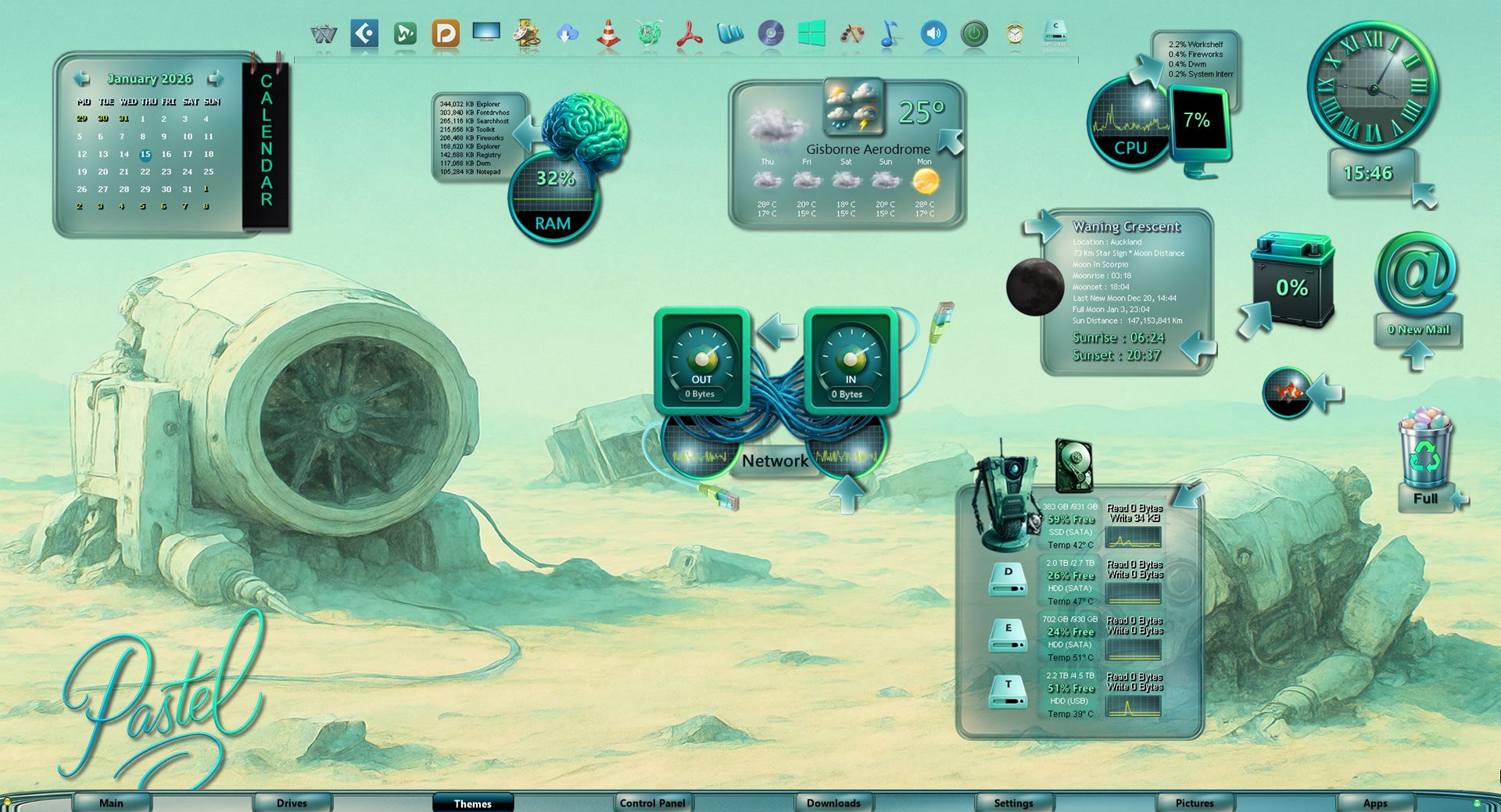Click the green power button icon
Screen dimensions: 1501x812
point(973,34)
